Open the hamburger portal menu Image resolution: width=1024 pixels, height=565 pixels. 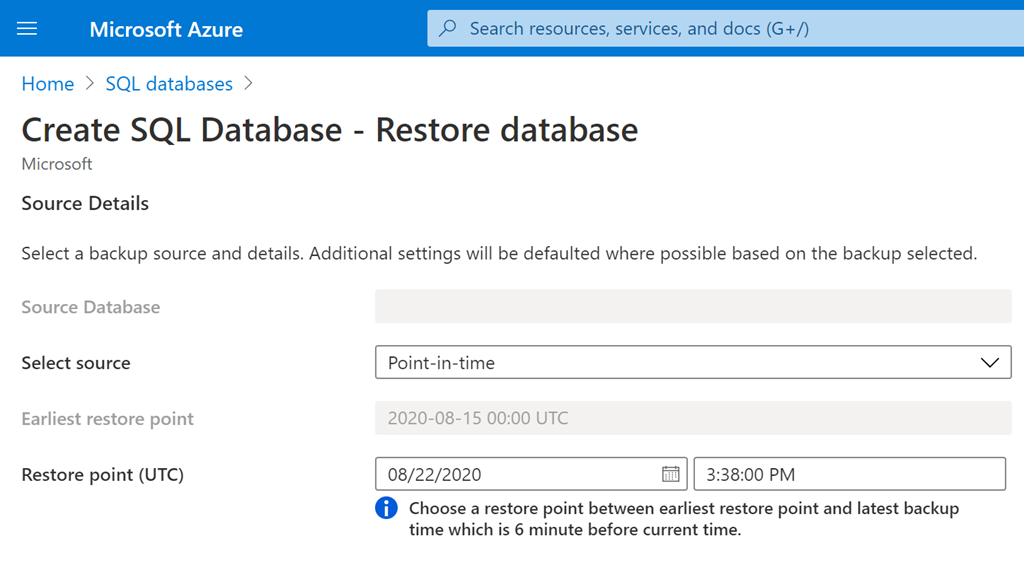coord(27,29)
